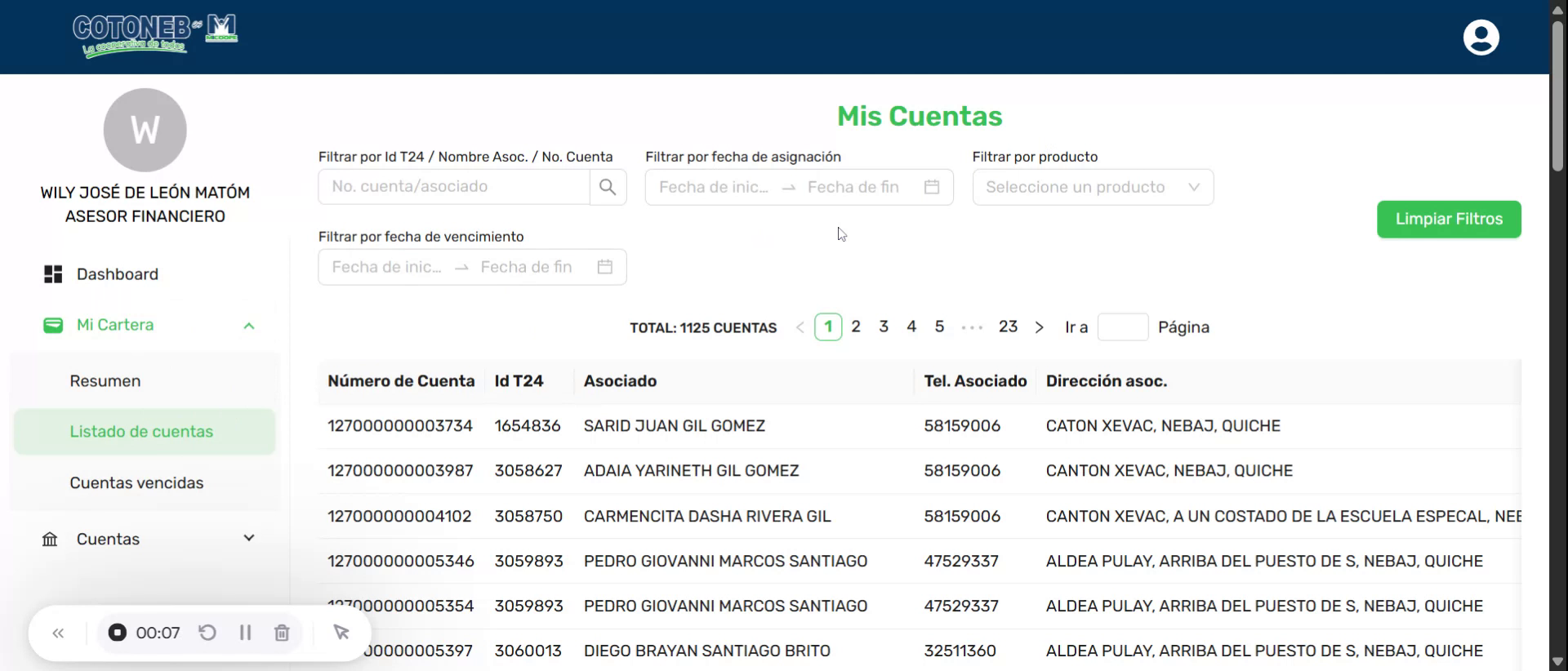This screenshot has width=1568, height=671.
Task: Click assignment date Fecha de inicio field
Action: [714, 187]
